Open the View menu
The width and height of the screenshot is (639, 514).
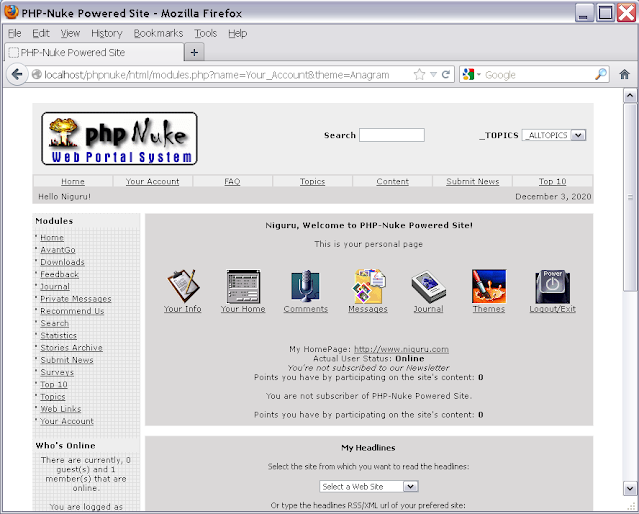[70, 33]
